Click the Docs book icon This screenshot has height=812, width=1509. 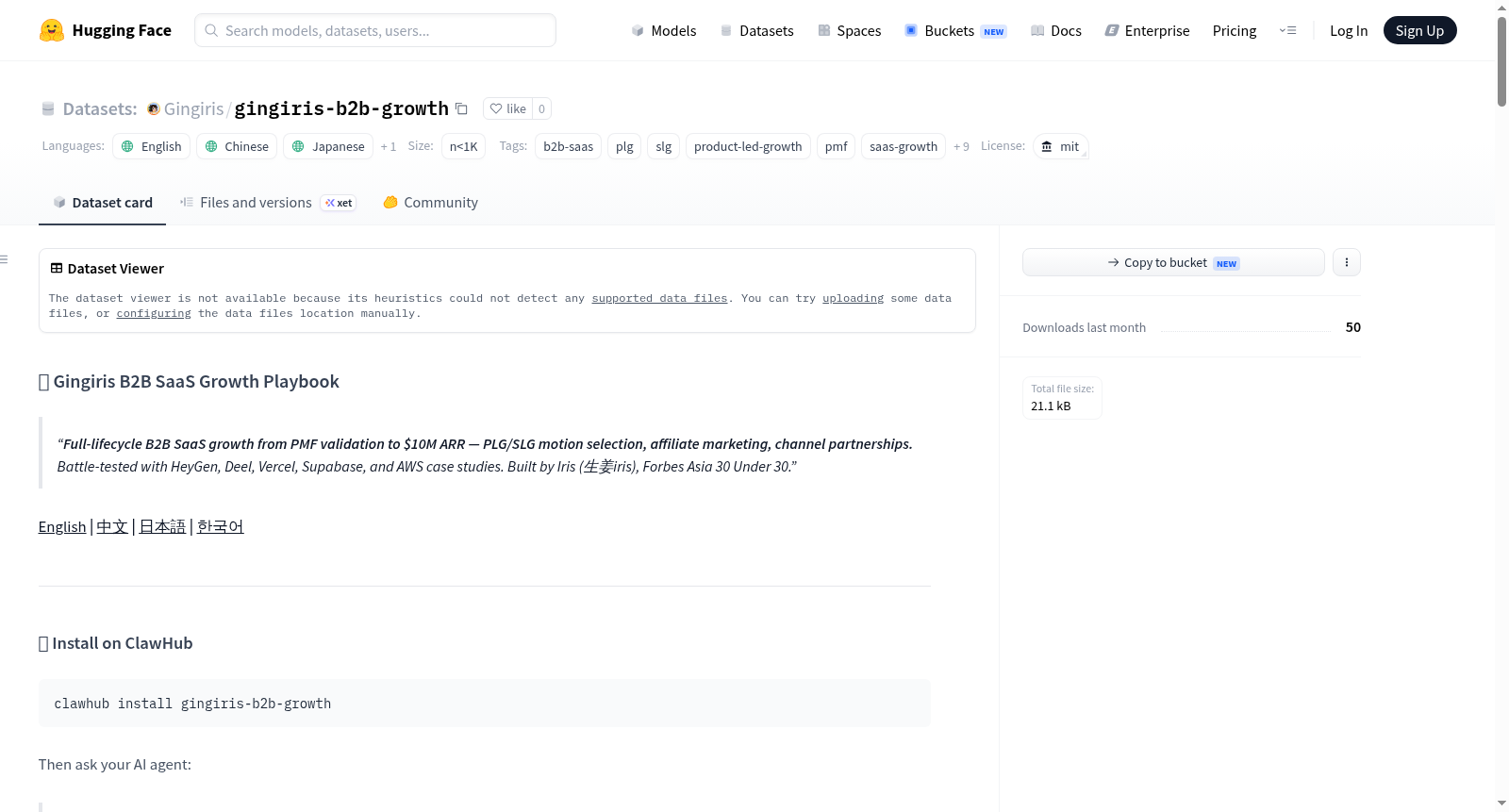(1037, 30)
